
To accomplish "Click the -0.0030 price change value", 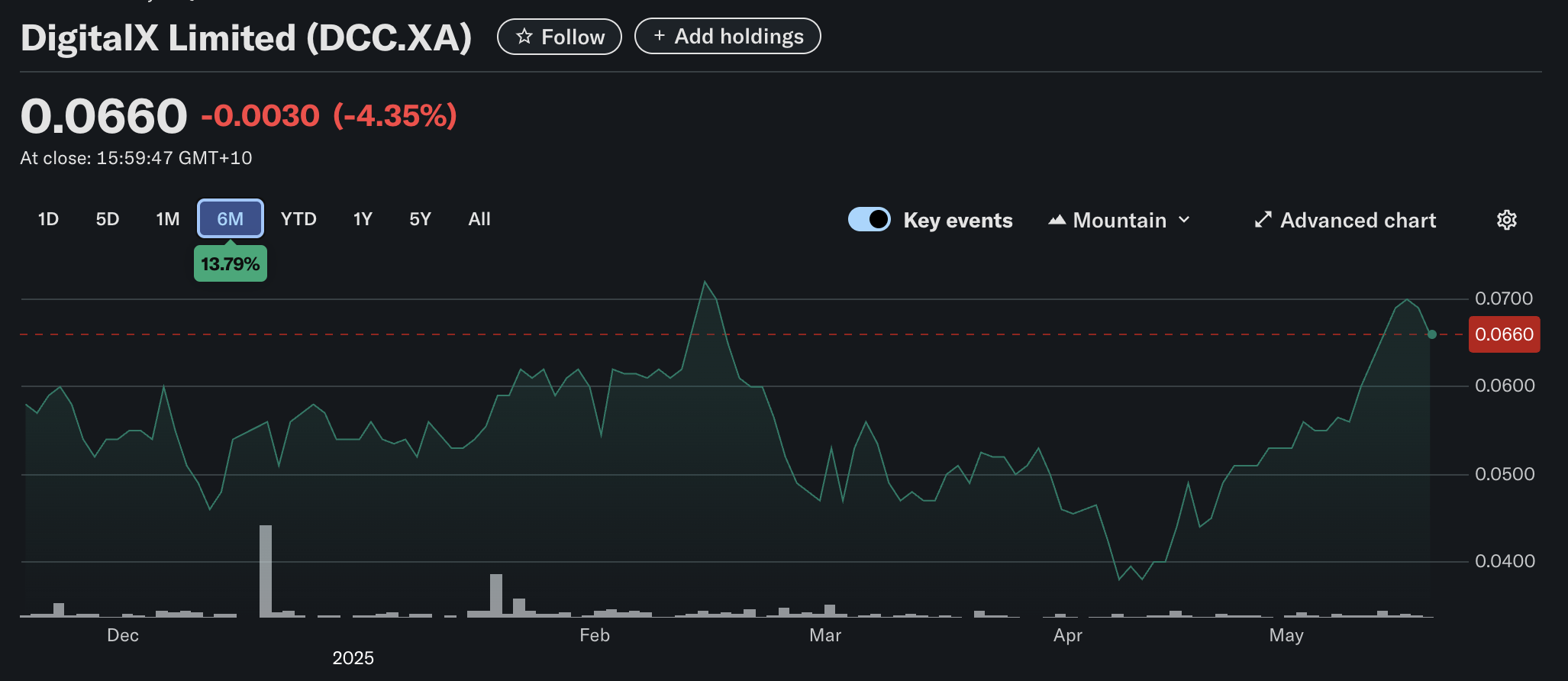I will point(260,116).
